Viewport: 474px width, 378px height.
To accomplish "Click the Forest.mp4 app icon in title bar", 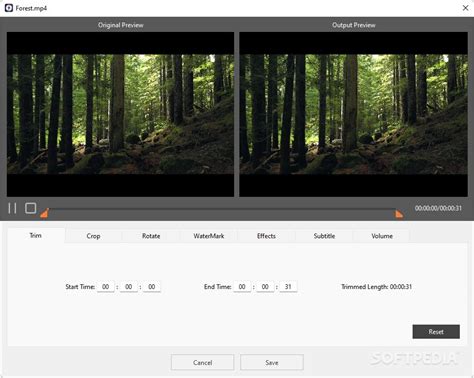I will pos(9,8).
